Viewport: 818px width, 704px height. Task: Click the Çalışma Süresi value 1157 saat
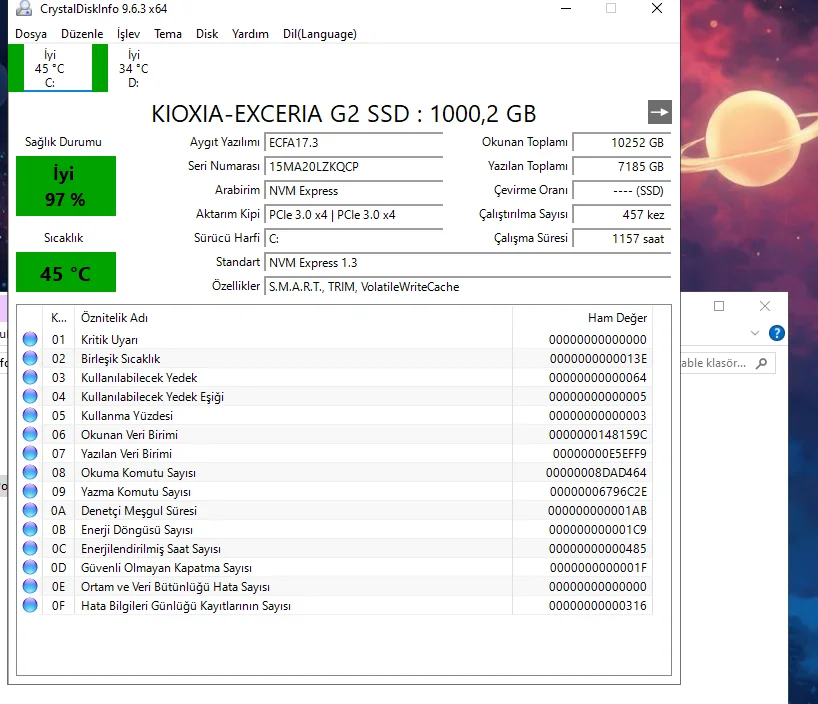(621, 238)
